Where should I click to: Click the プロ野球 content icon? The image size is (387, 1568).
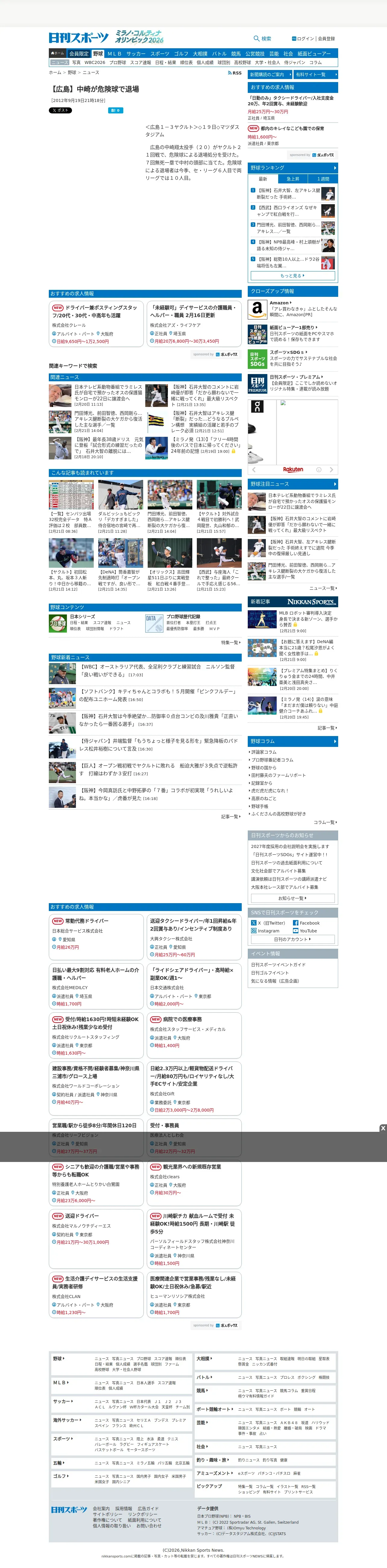tap(58, 623)
